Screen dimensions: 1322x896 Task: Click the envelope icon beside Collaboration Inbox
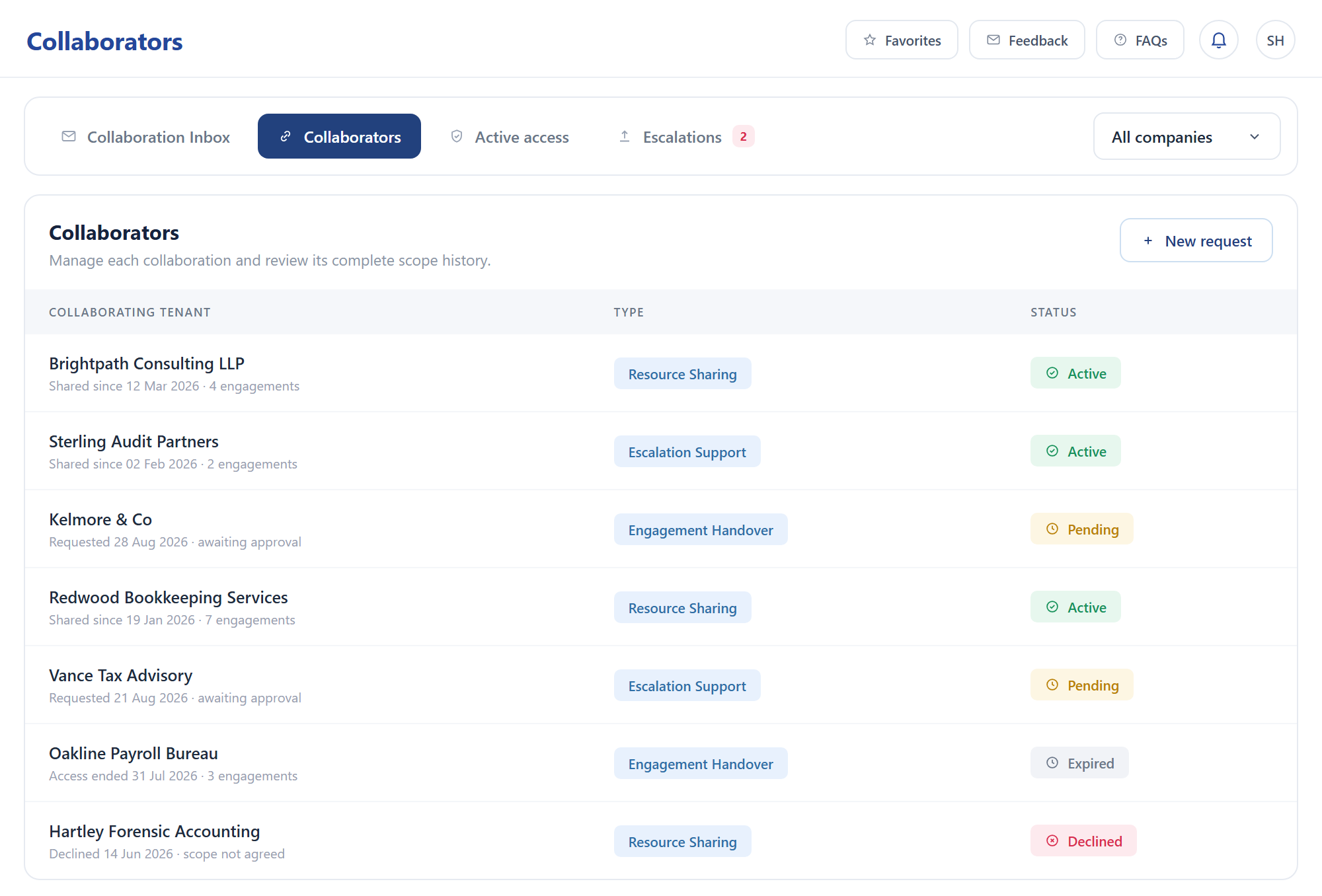(69, 136)
